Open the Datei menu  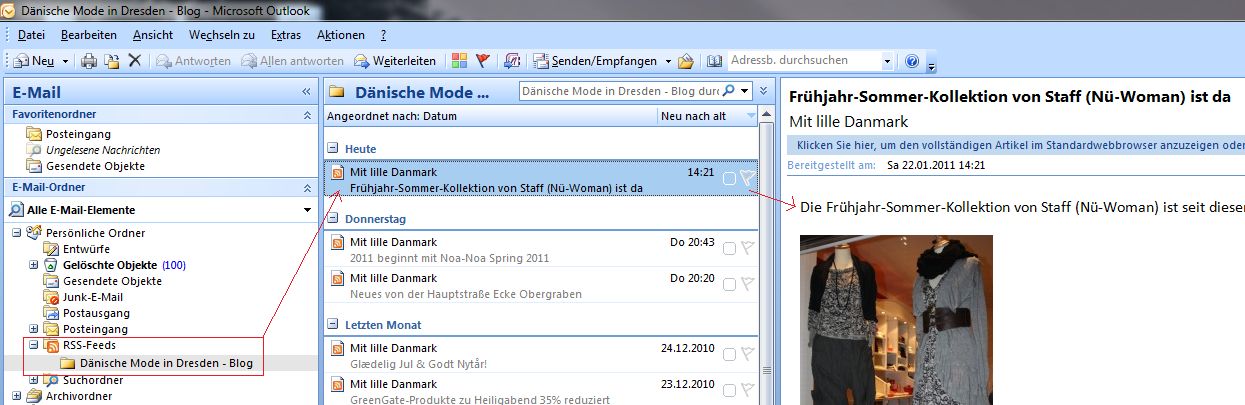pyautogui.click(x=31, y=35)
